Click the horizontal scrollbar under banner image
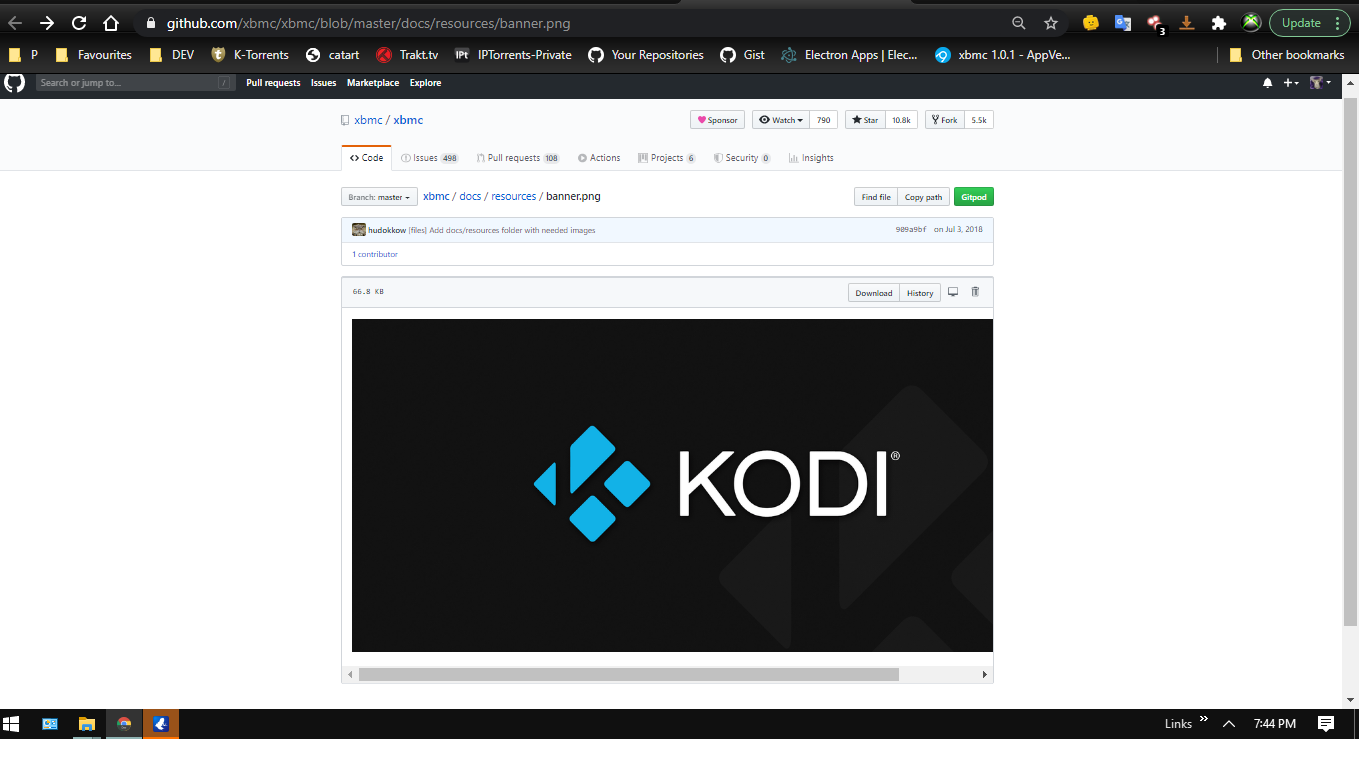Viewport: 1366px width, 768px height. (629, 675)
